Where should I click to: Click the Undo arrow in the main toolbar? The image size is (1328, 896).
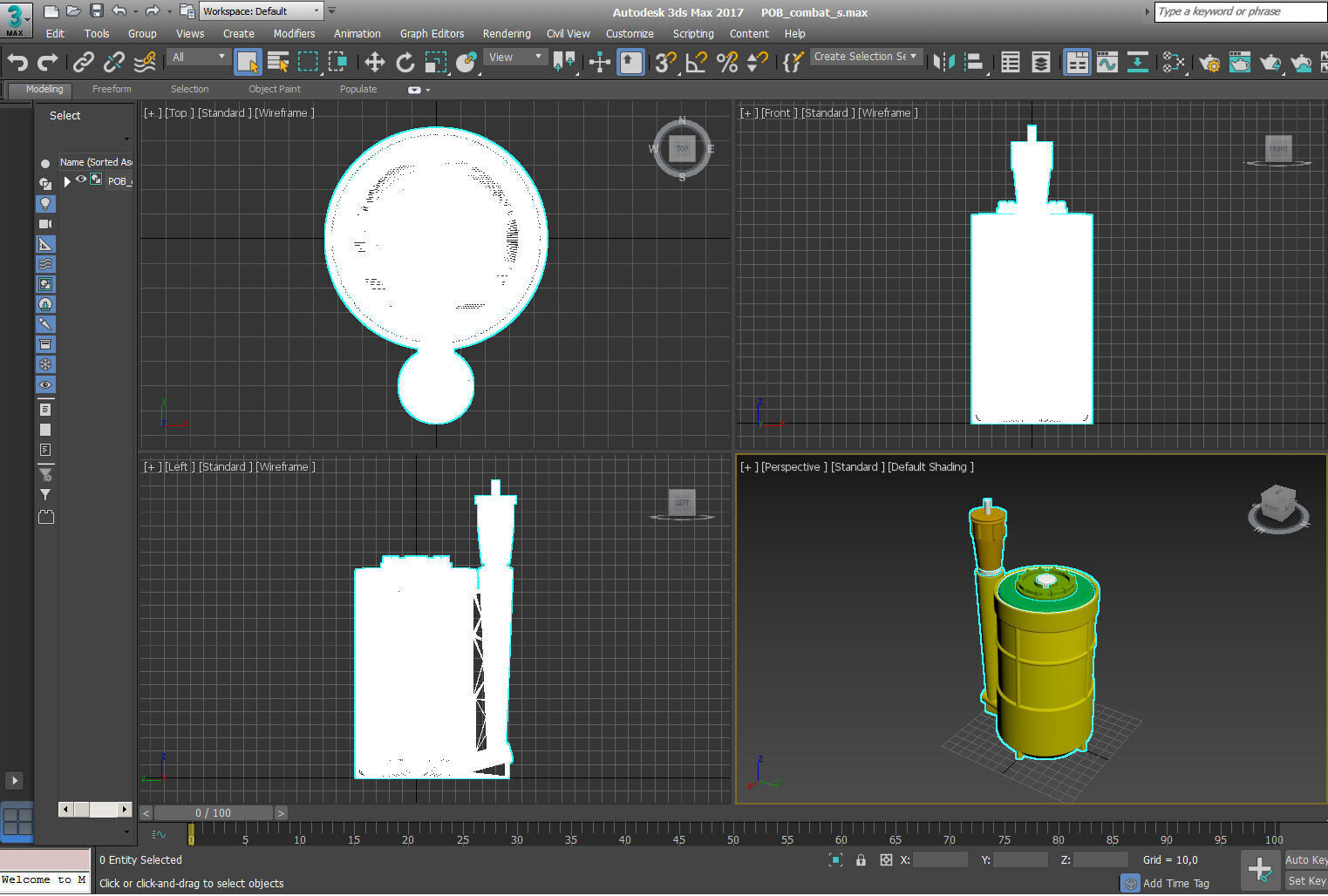click(x=18, y=62)
